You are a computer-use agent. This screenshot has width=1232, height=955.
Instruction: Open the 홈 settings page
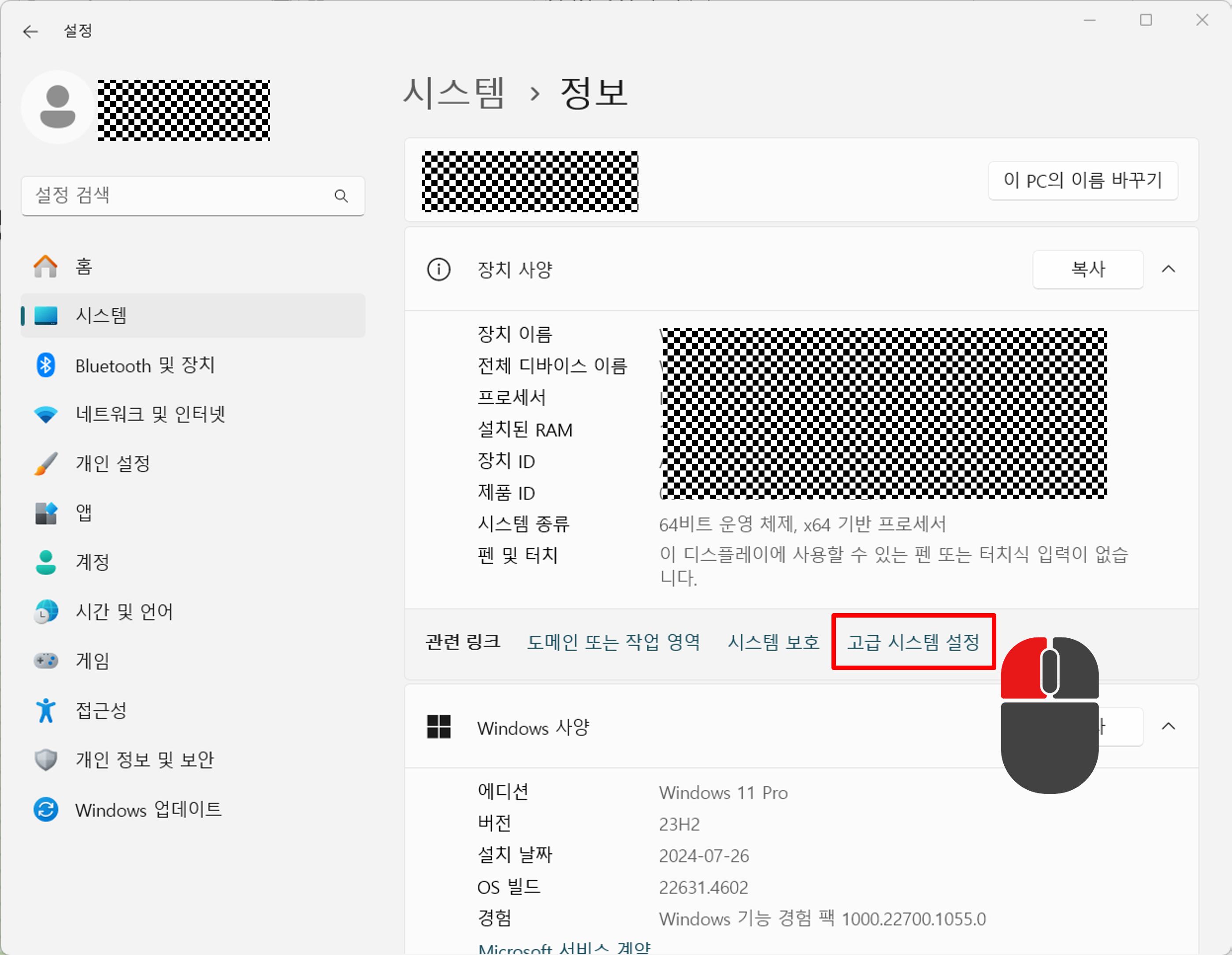click(x=193, y=266)
